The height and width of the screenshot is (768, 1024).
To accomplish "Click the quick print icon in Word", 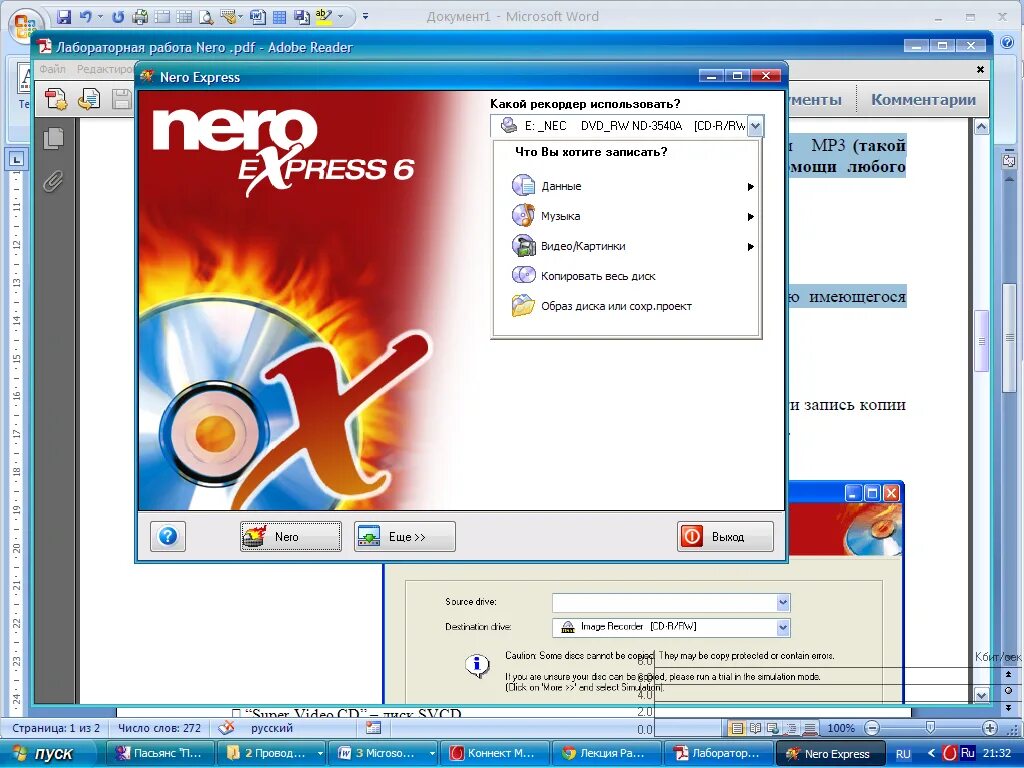I will click(140, 16).
